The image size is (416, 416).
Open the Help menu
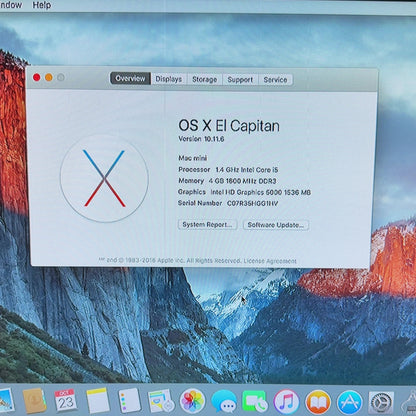tap(42, 5)
